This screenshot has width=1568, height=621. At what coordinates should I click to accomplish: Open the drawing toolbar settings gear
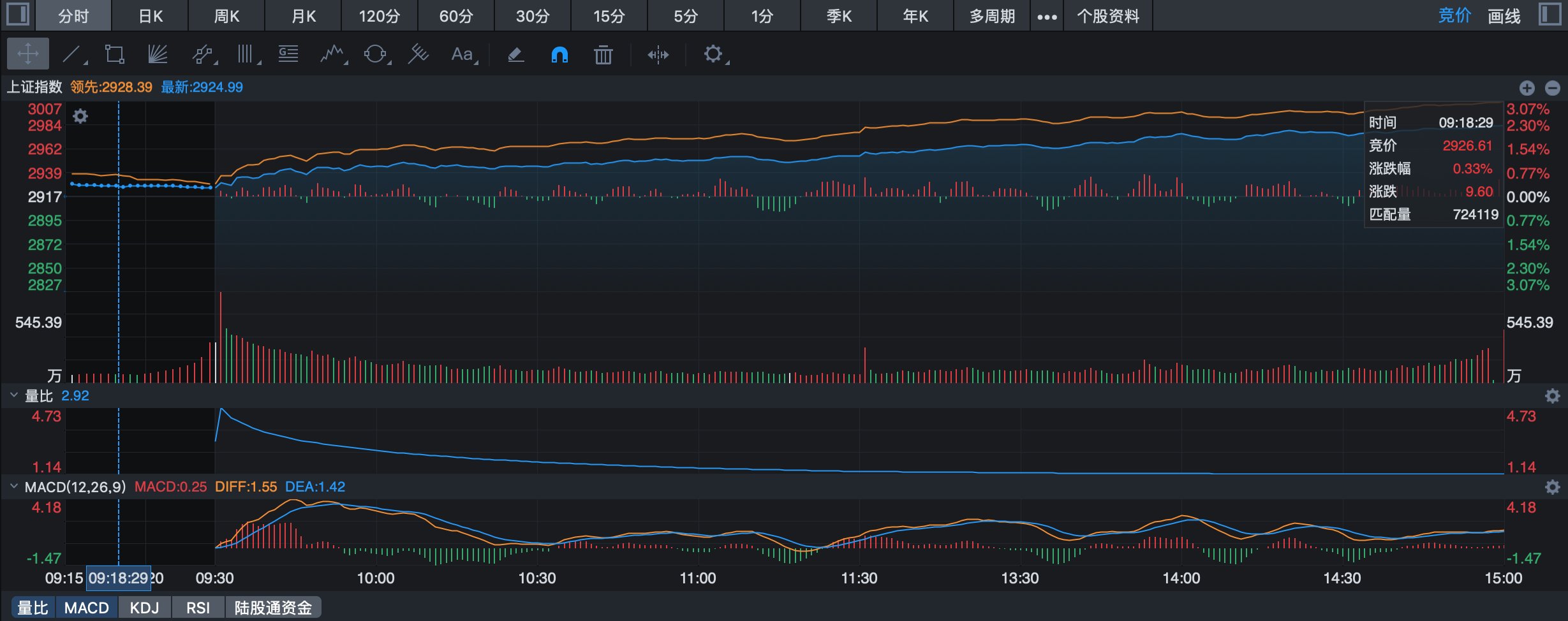[x=713, y=54]
